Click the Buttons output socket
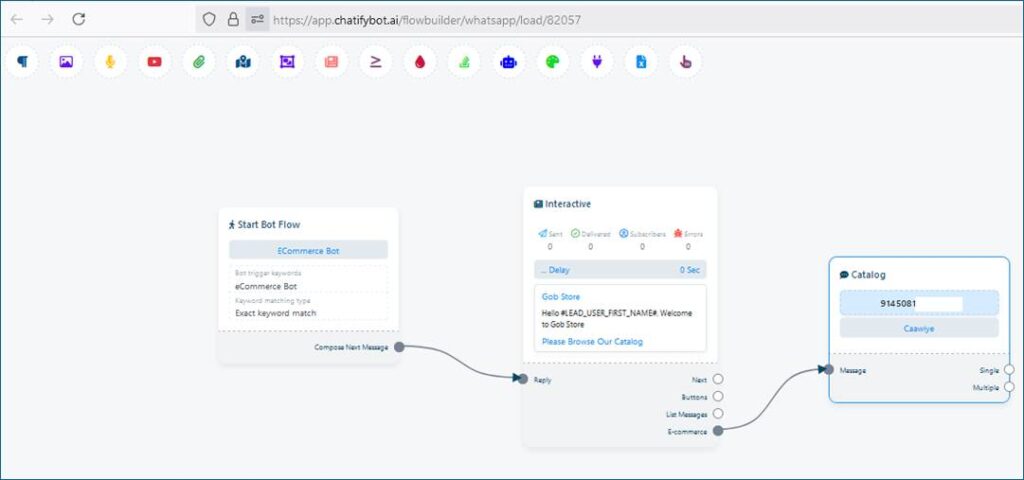The image size is (1024, 480). tap(718, 397)
